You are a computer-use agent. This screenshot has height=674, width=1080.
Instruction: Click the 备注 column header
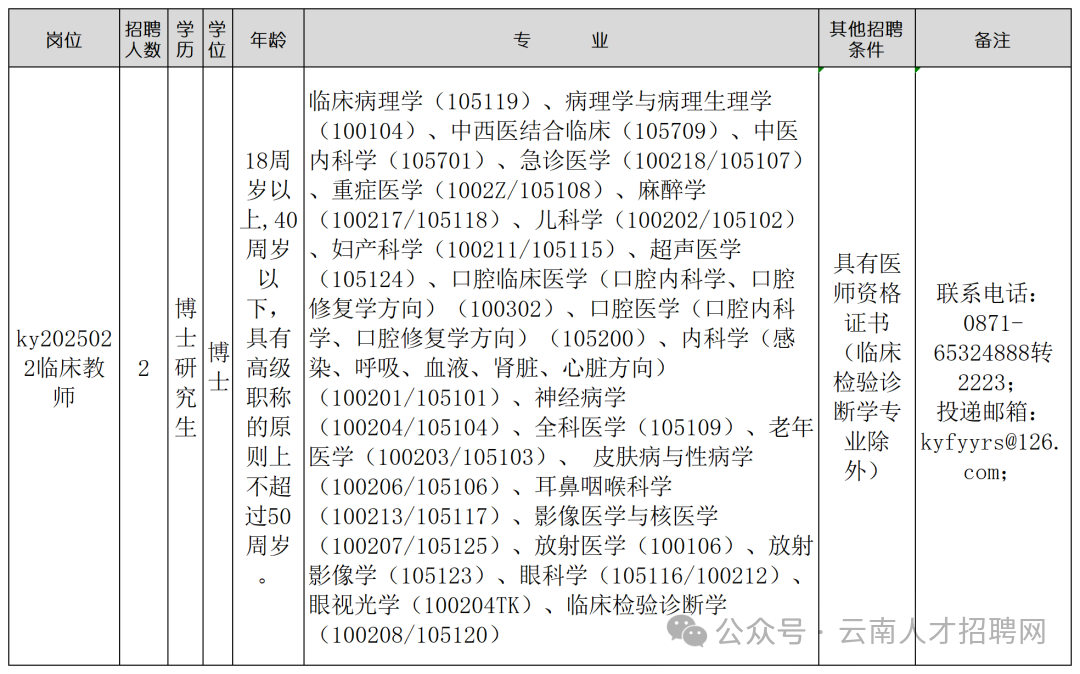[991, 38]
